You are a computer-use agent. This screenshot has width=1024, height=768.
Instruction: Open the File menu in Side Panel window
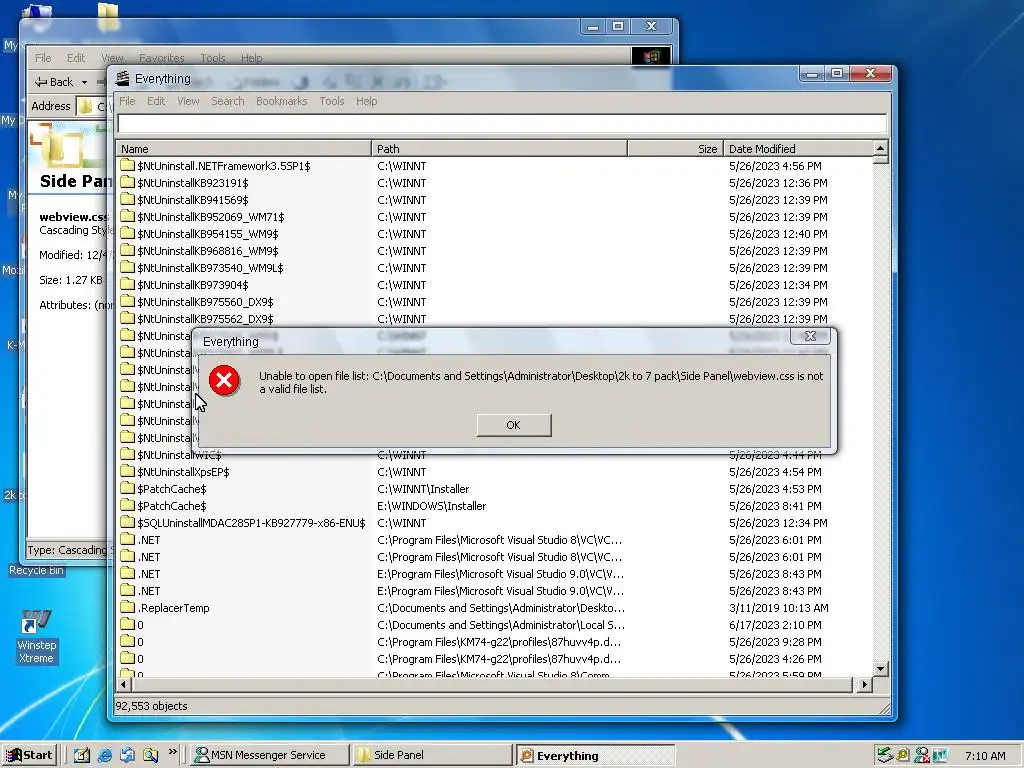tap(43, 58)
